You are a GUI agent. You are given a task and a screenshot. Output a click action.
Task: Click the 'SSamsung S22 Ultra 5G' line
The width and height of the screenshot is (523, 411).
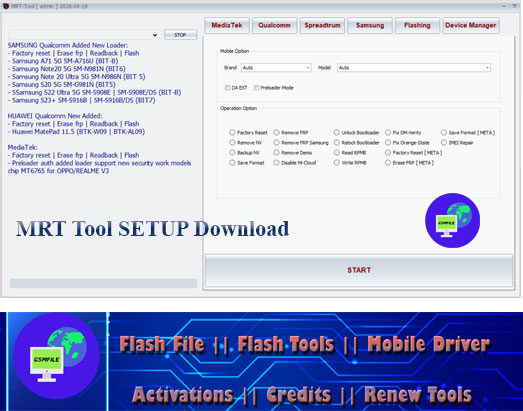click(94, 92)
